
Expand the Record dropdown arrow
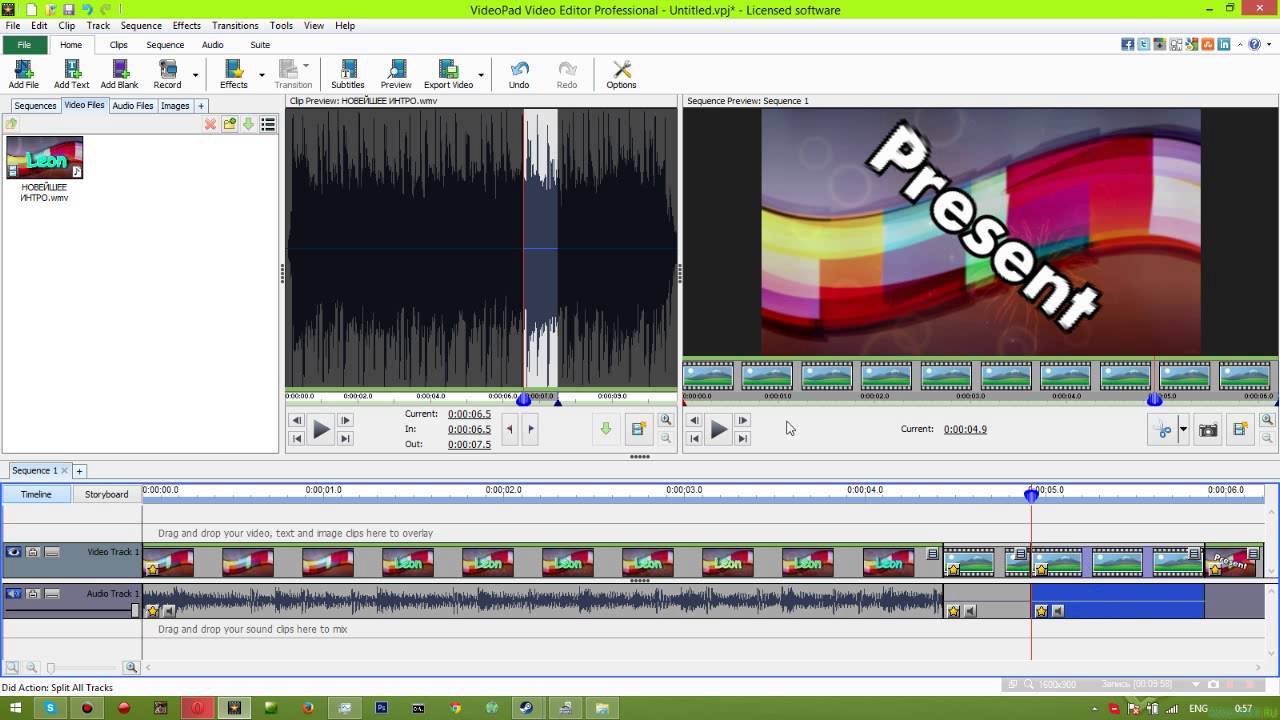pos(195,74)
